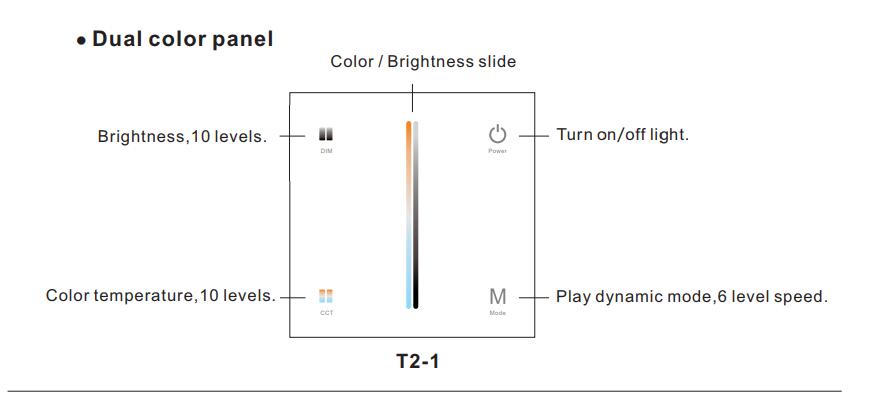Click the orange top of color slide

[x=408, y=130]
